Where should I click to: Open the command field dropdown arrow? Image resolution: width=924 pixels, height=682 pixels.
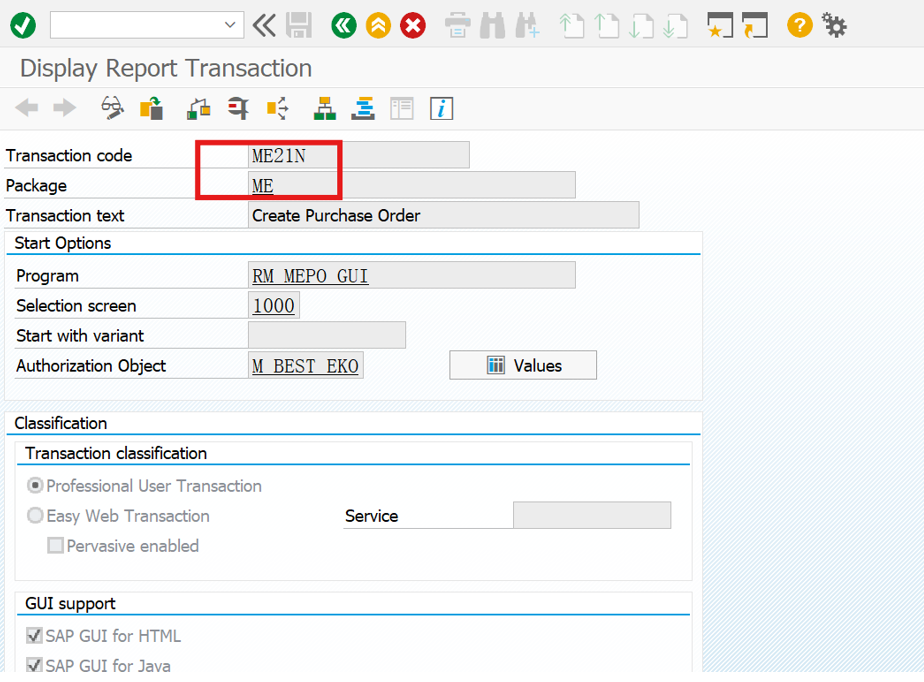coord(230,25)
